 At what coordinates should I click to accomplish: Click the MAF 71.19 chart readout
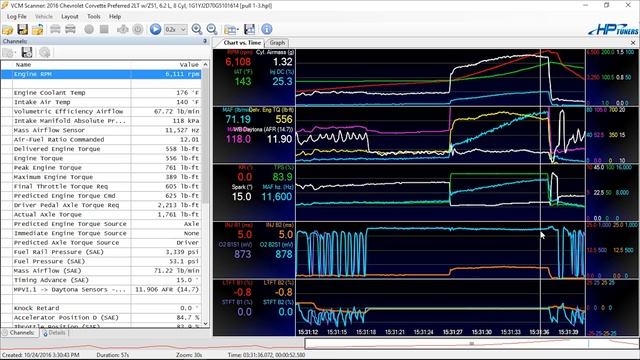(x=238, y=120)
